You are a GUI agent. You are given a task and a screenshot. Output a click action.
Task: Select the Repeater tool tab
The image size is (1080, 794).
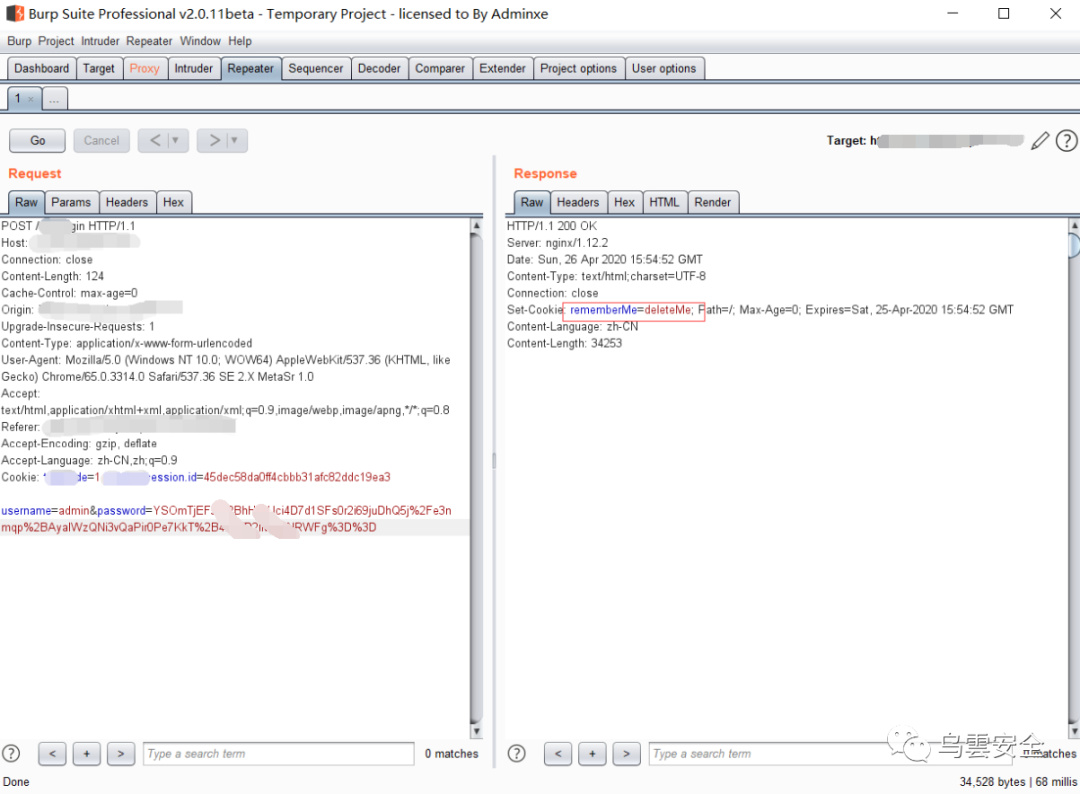[251, 69]
